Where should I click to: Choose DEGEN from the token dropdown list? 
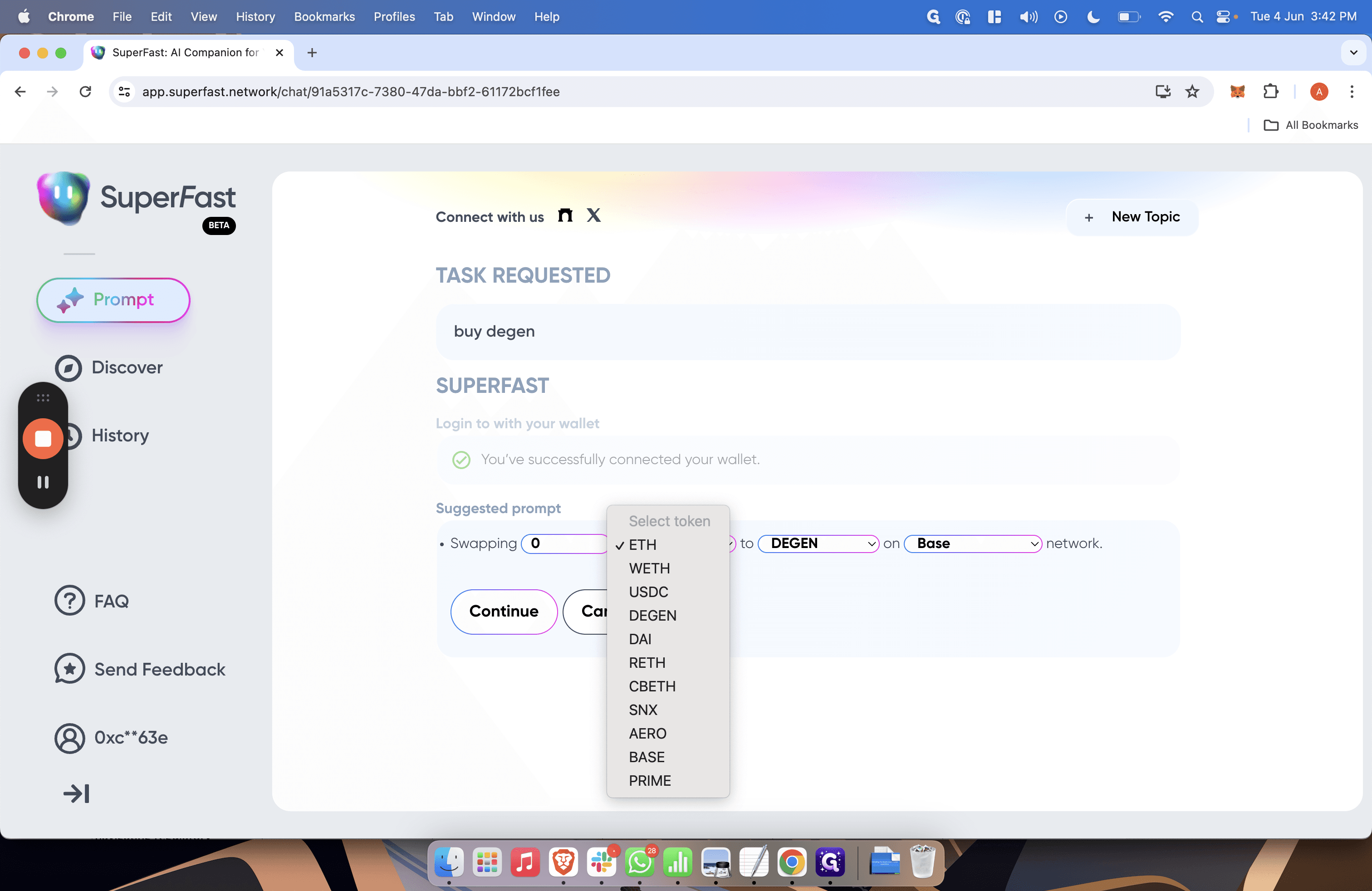pos(668,616)
